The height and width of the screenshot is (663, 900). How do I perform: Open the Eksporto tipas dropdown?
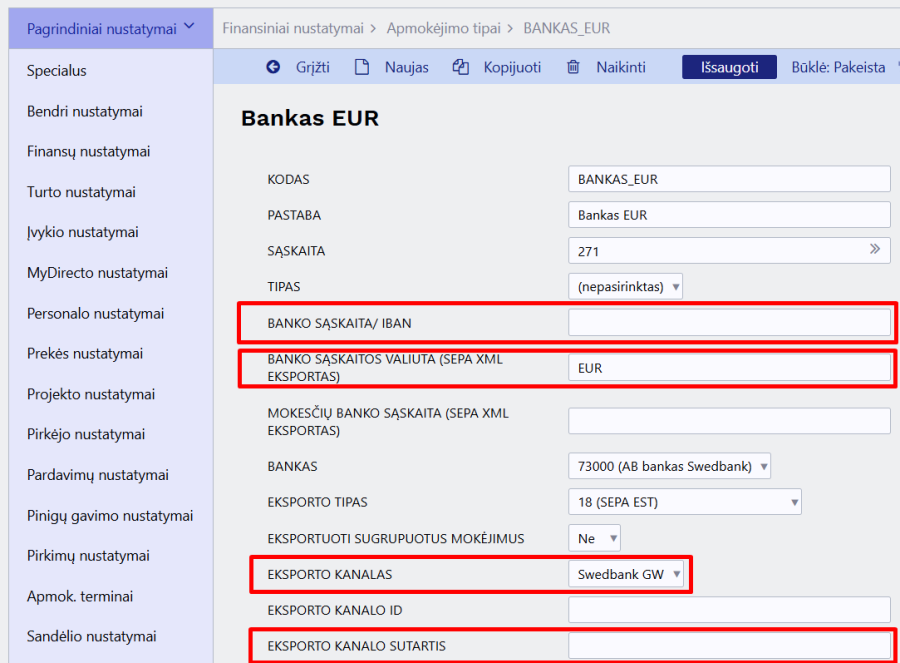tap(684, 502)
